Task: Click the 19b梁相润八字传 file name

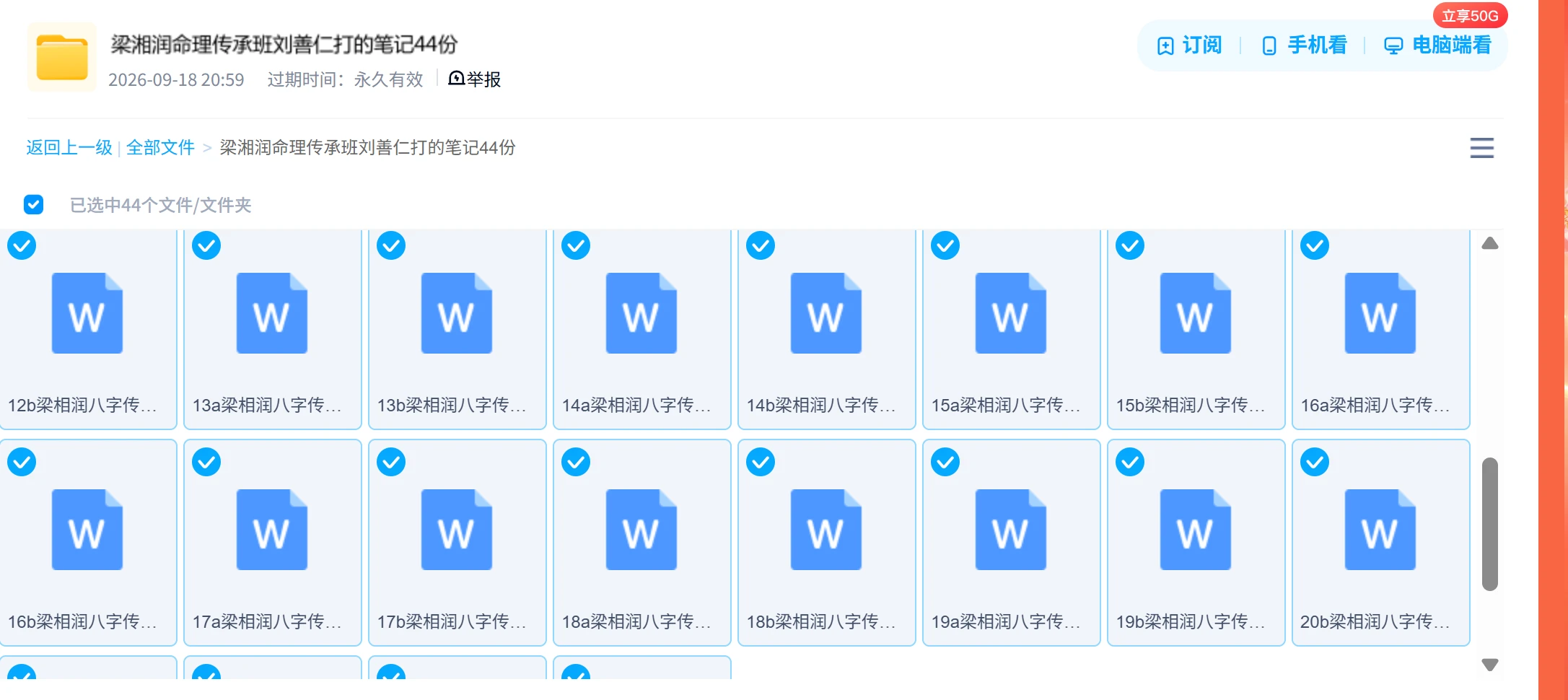Action: coord(1191,622)
